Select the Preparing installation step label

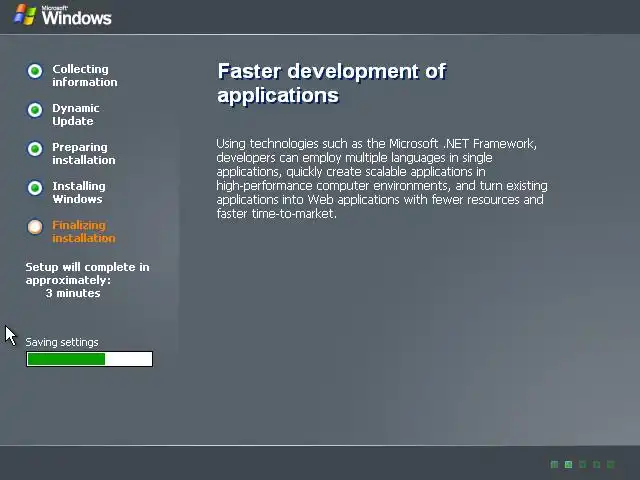point(84,153)
